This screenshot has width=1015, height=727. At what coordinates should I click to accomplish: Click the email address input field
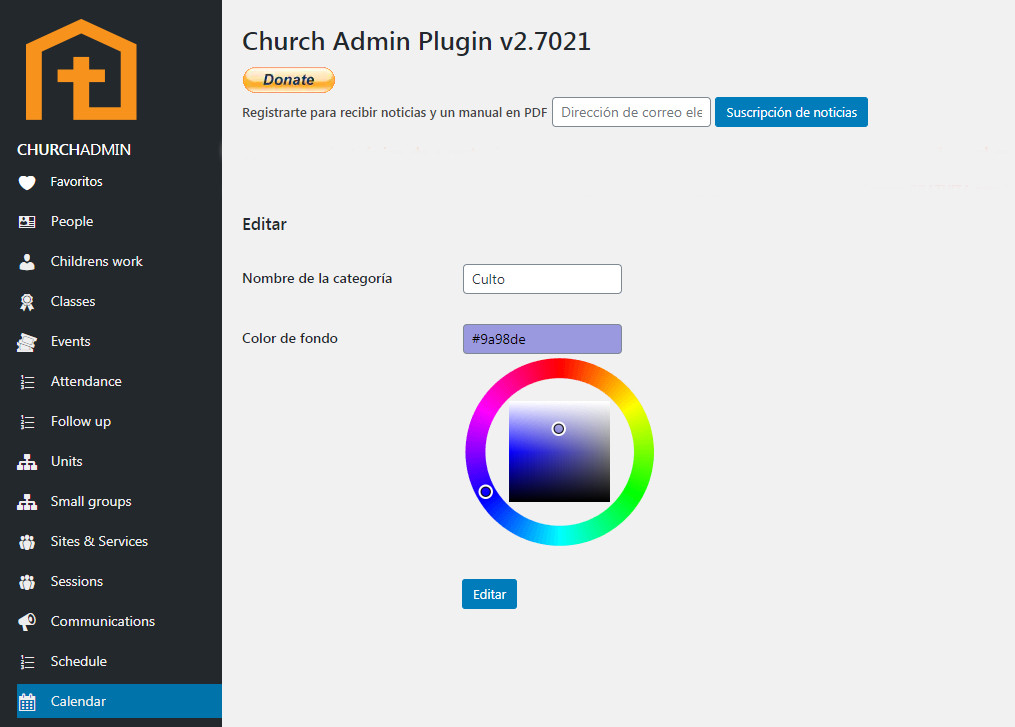click(631, 112)
